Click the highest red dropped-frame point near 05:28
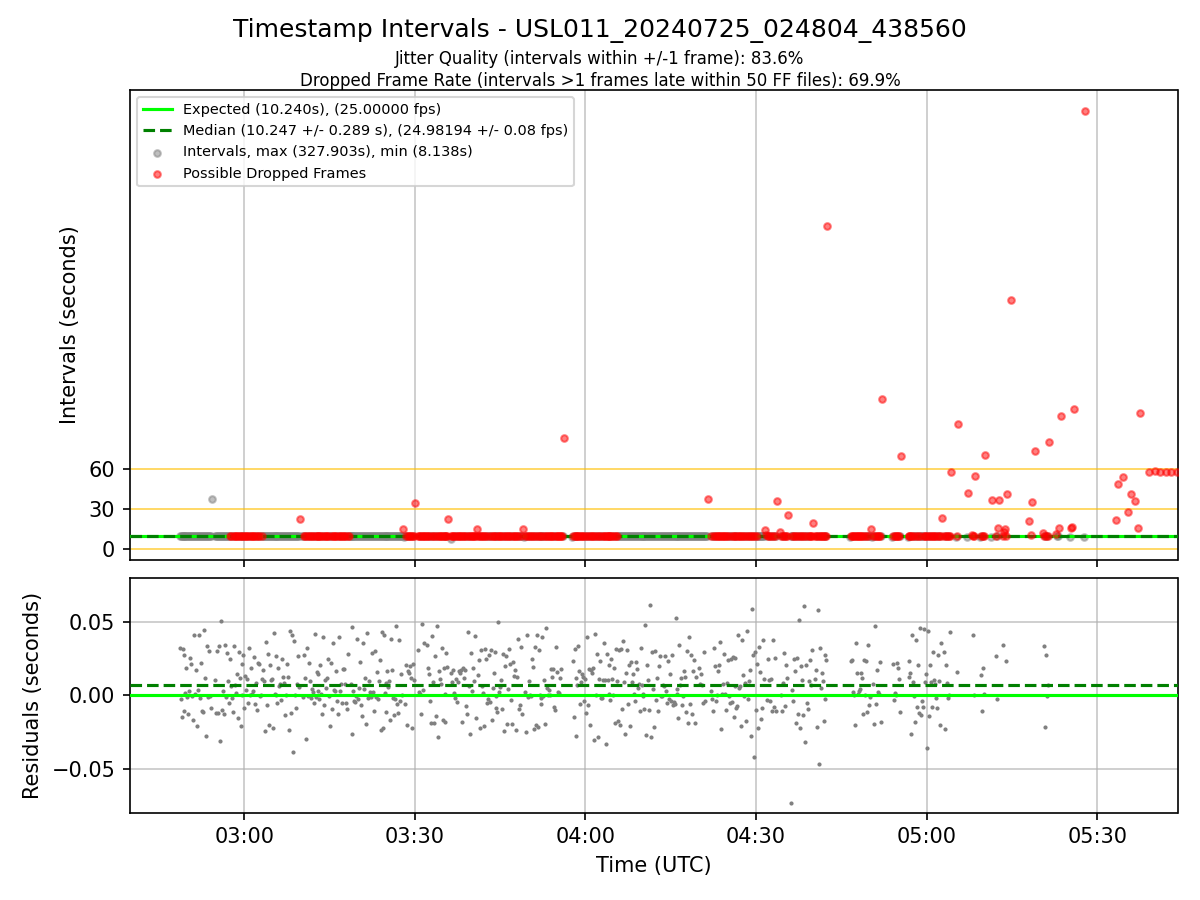Screen dimensions: 1200x900 point(1085,111)
